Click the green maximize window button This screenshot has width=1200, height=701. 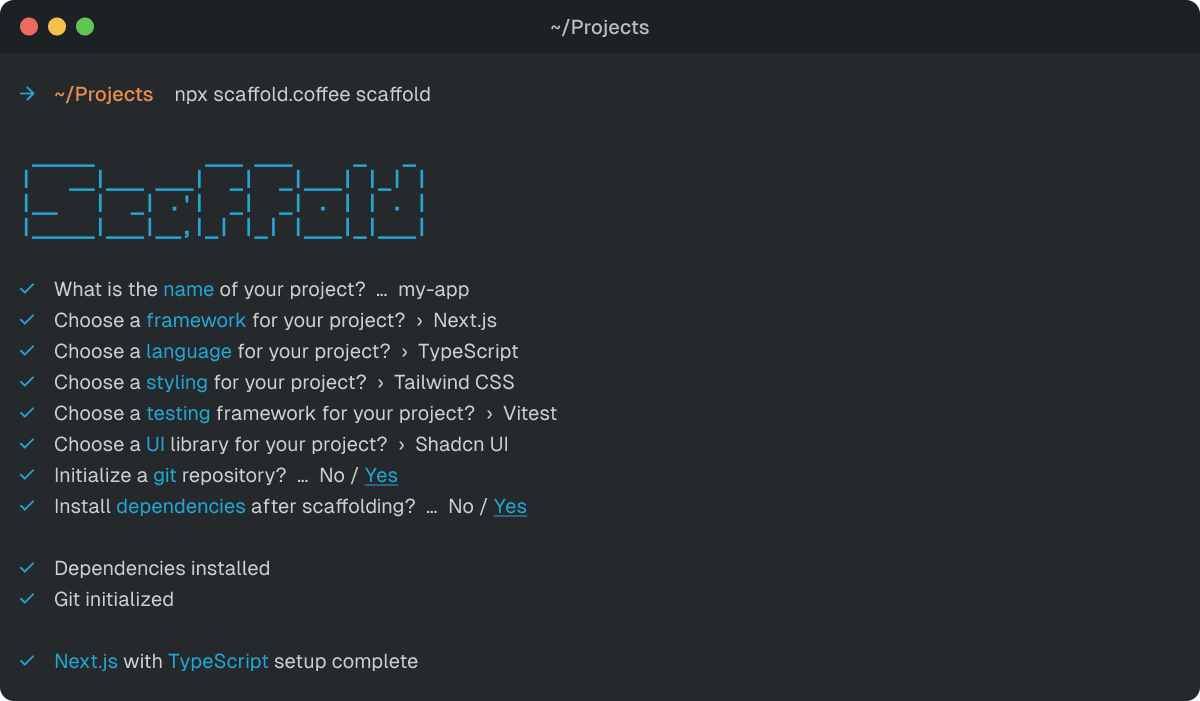point(85,27)
